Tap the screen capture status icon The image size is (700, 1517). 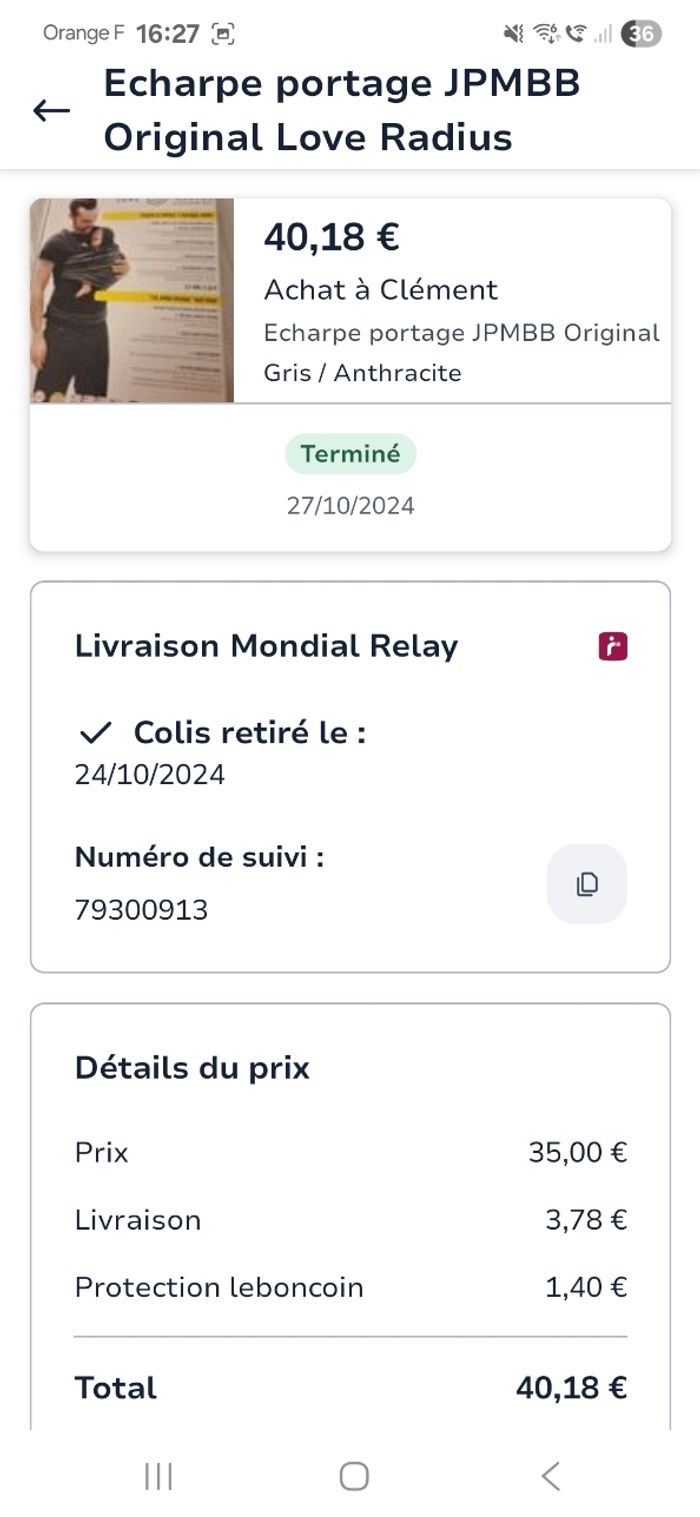222,34
